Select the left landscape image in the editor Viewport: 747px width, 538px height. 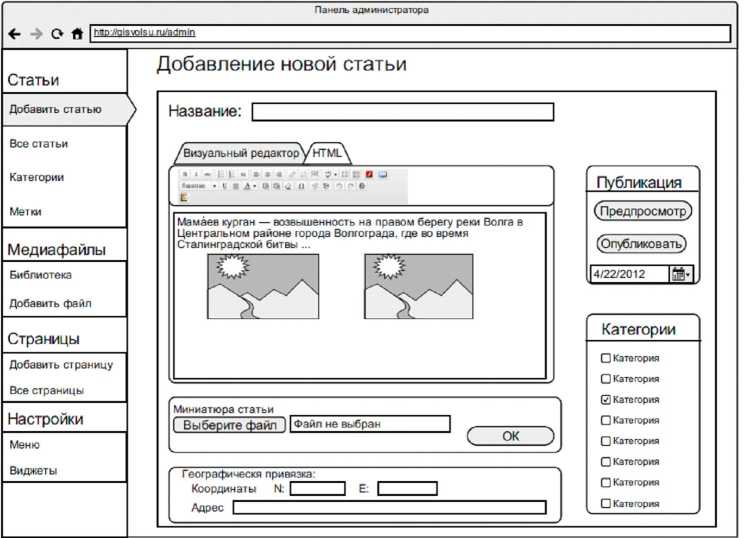tap(263, 286)
